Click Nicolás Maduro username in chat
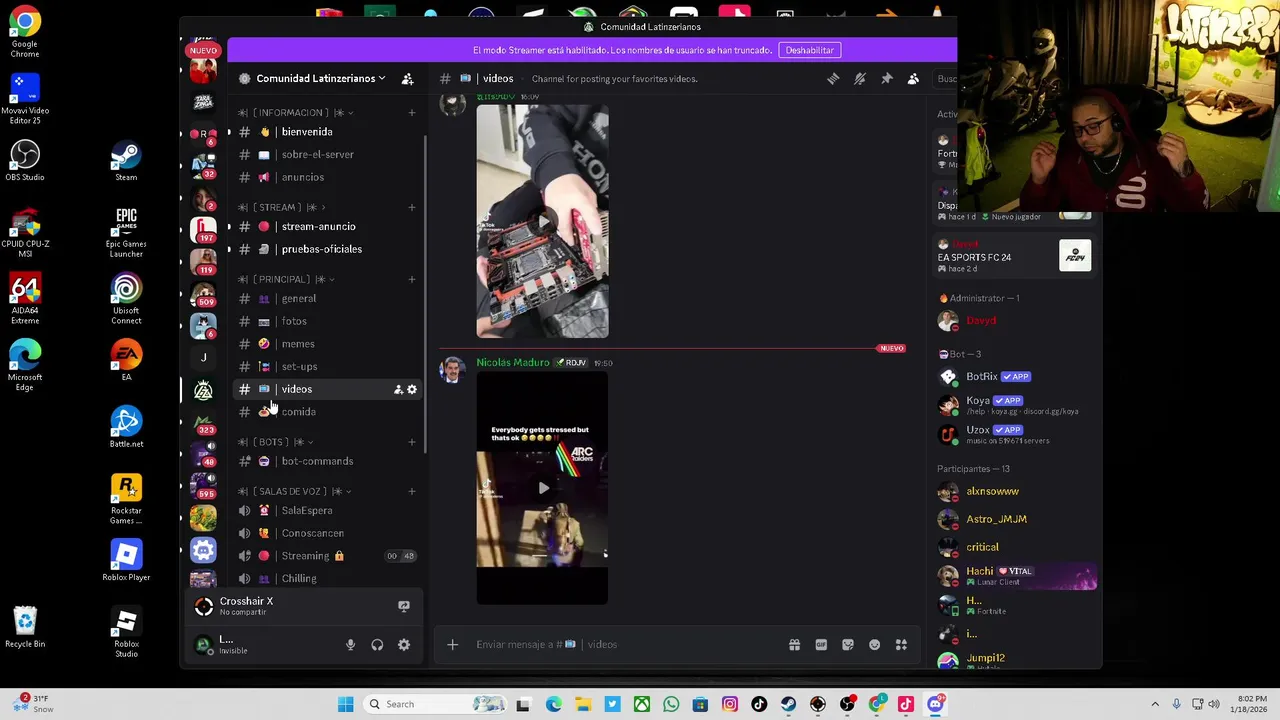1280x720 pixels. pos(513,363)
